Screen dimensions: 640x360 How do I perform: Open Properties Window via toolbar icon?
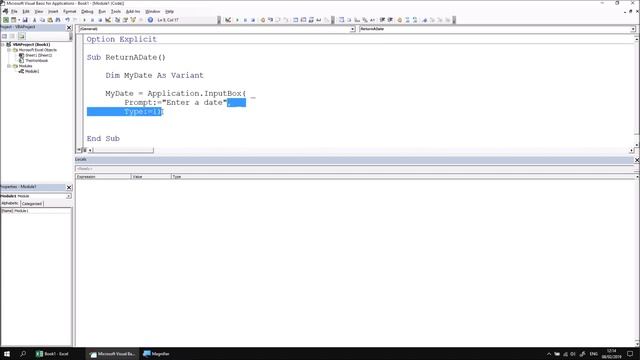[125, 20]
